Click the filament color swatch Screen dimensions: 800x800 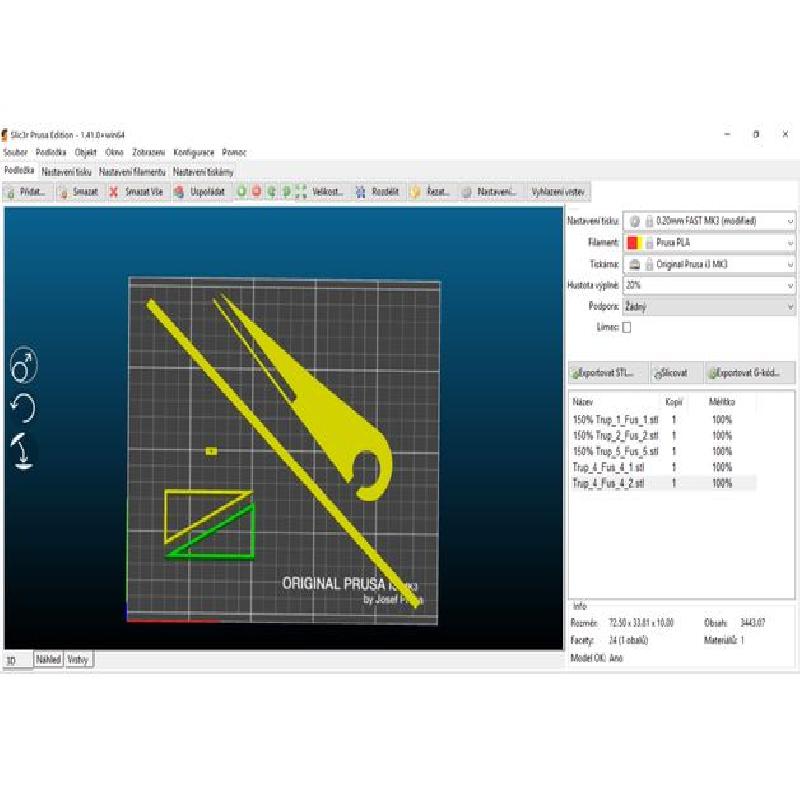[x=634, y=243]
